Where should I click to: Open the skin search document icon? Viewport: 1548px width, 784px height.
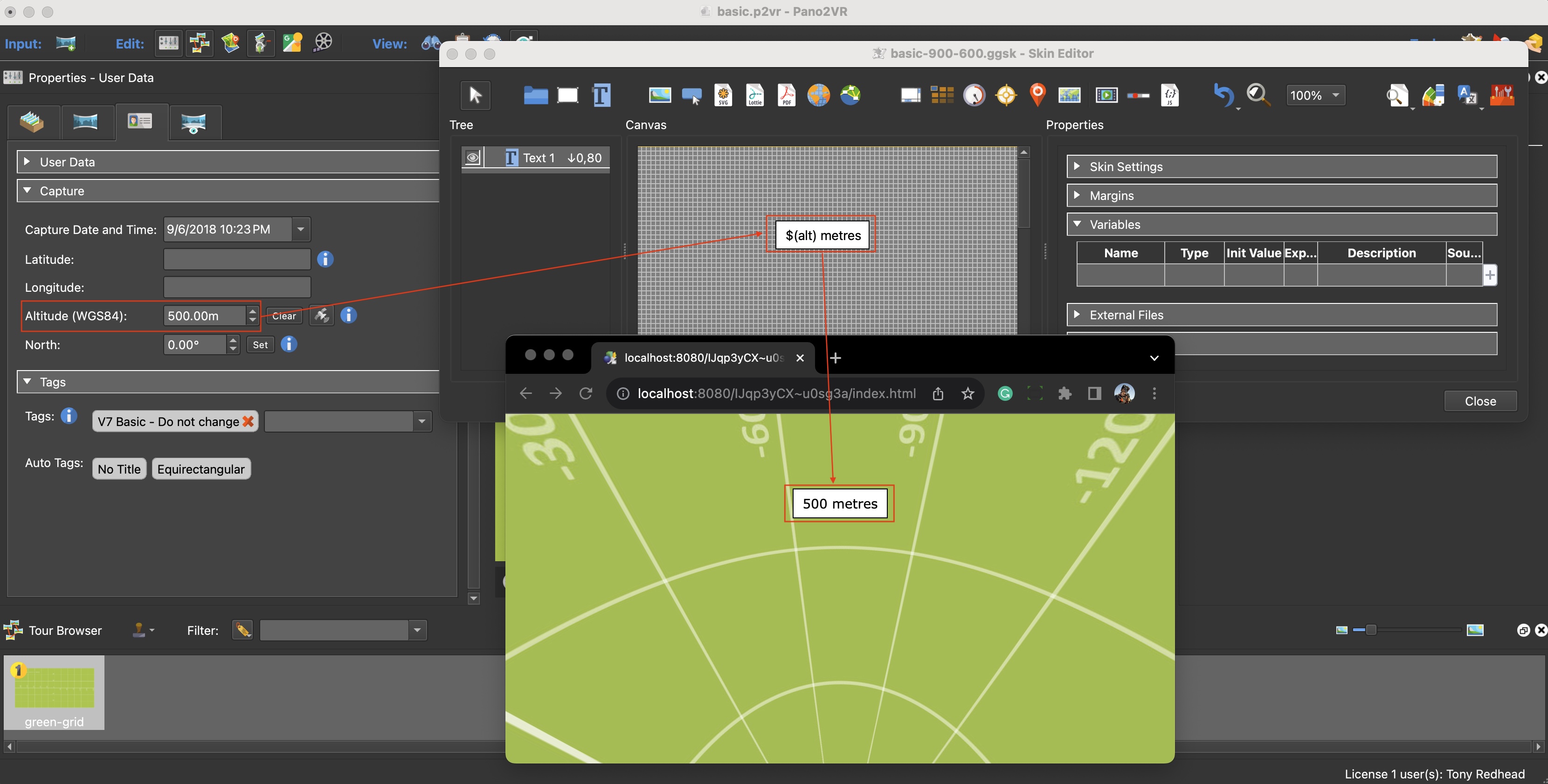pos(1397,95)
